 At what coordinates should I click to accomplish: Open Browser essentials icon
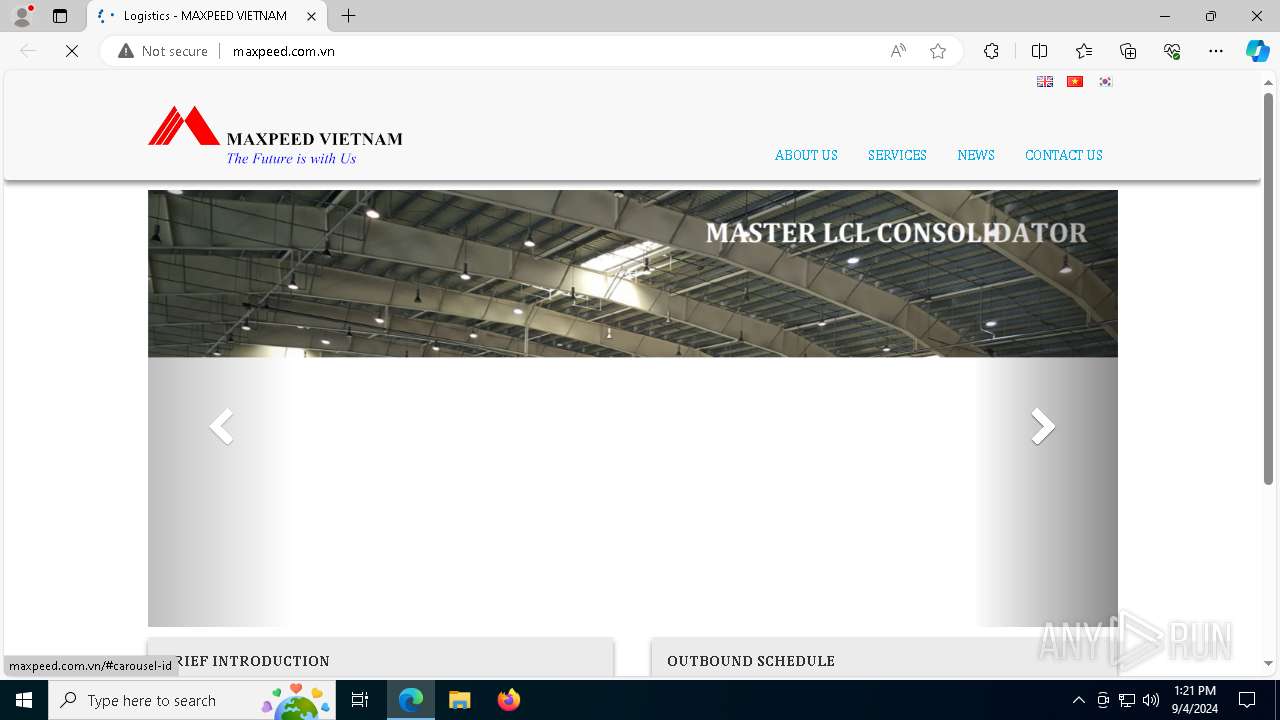[1172, 51]
